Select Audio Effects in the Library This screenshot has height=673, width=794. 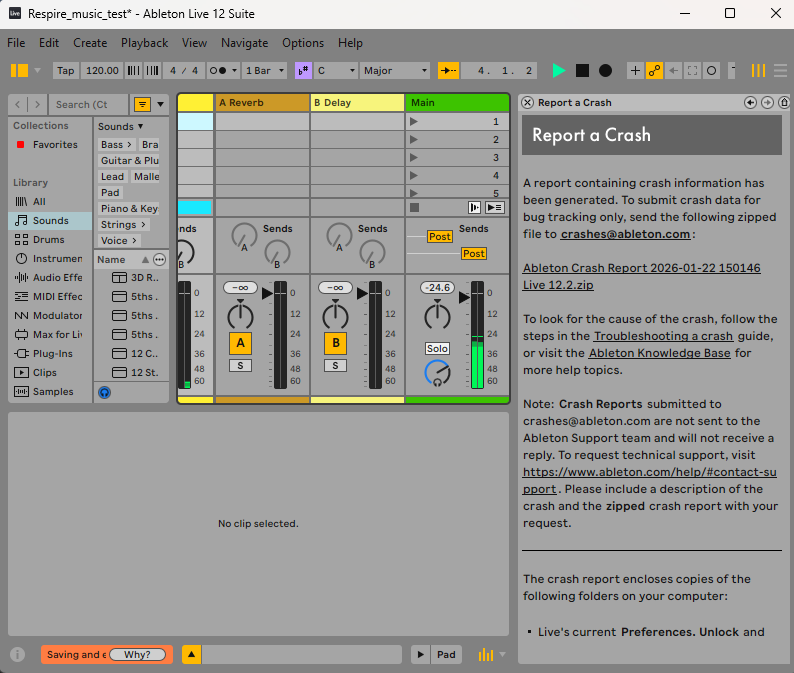pyautogui.click(x=49, y=278)
